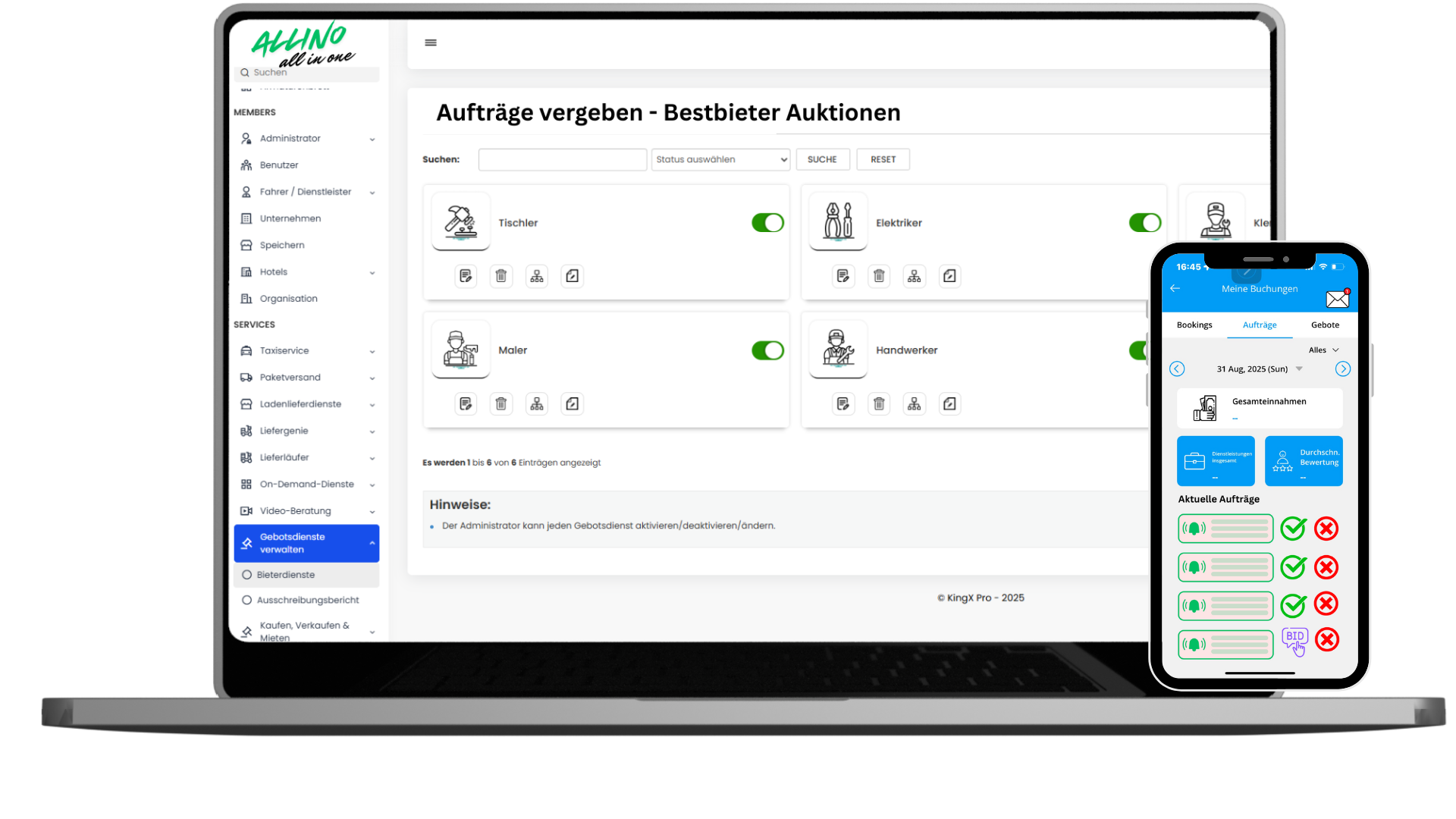Open Bieterdienste in the sidebar
Screen dimensions: 1456x819
click(286, 575)
